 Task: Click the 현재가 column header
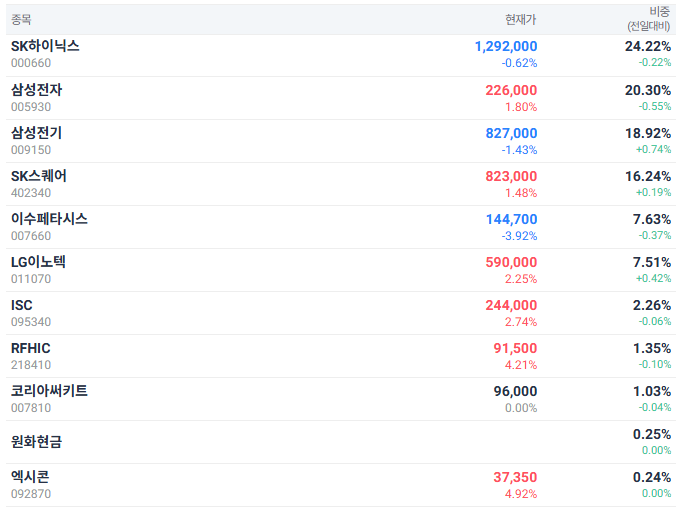521,19
